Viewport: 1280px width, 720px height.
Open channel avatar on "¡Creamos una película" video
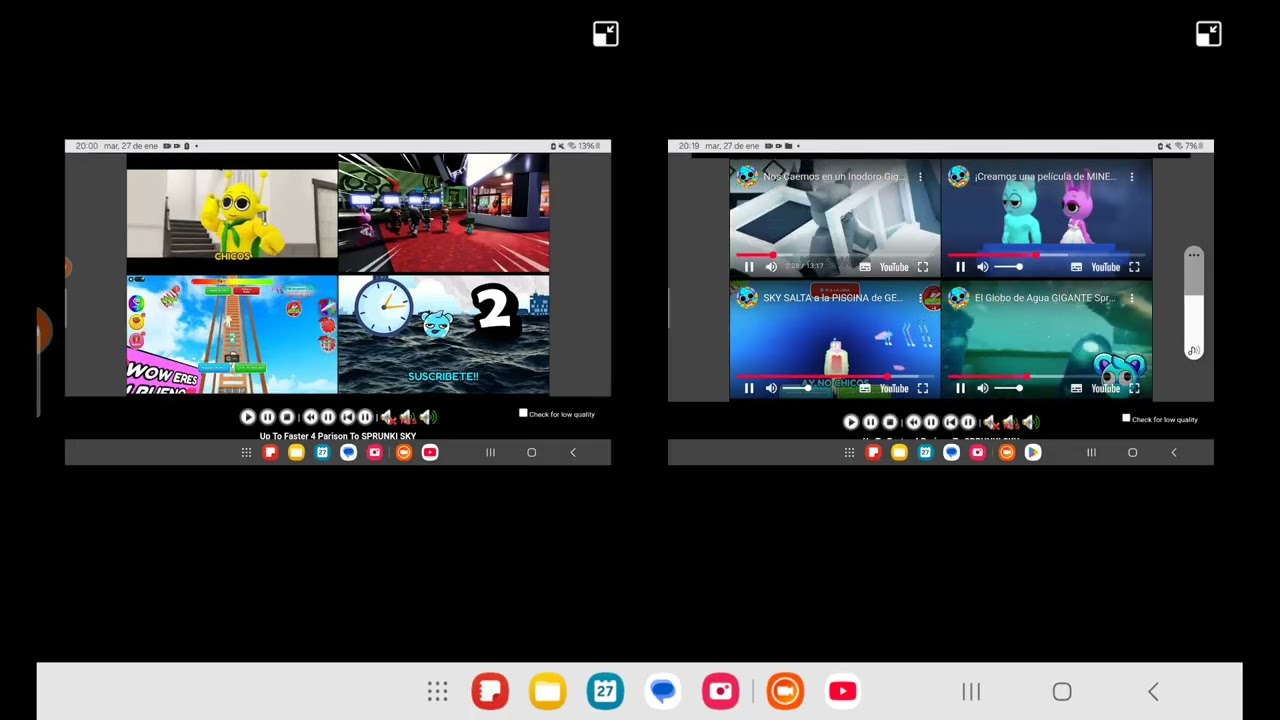958,177
